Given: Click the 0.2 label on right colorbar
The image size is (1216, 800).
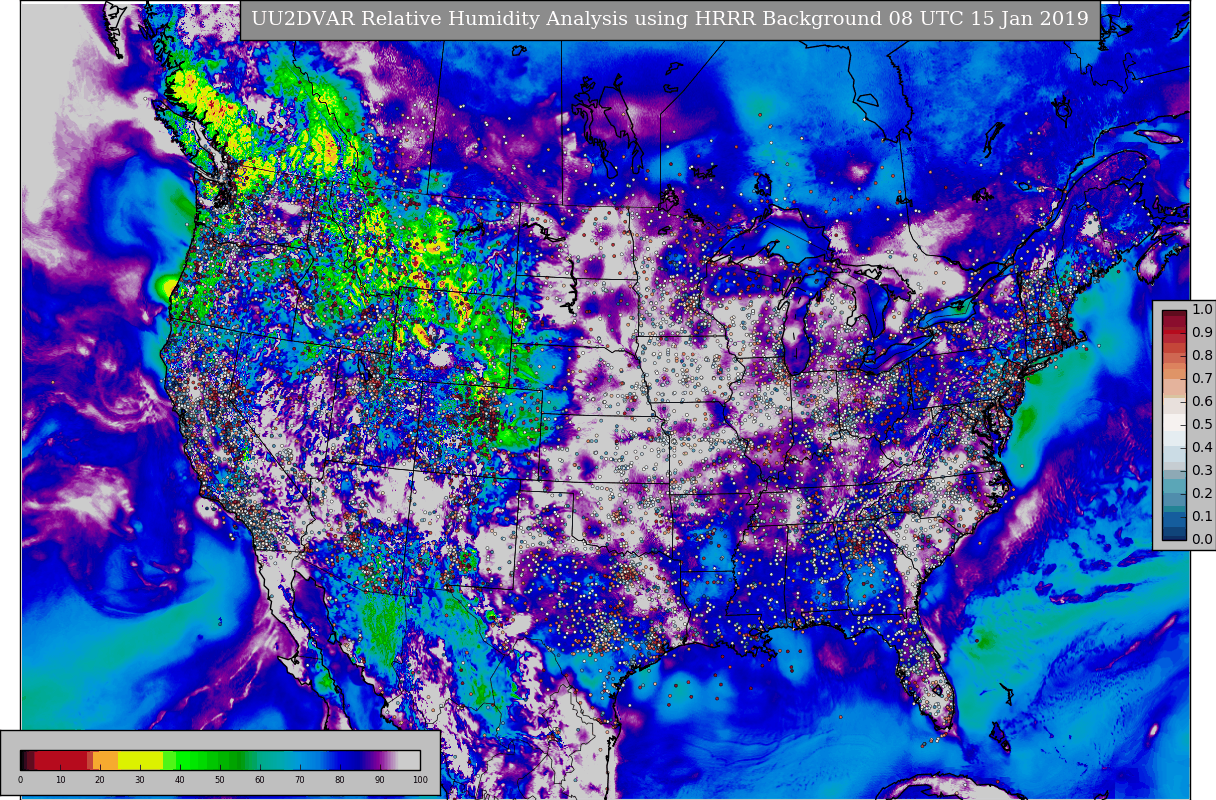Looking at the screenshot, I should tap(1202, 494).
